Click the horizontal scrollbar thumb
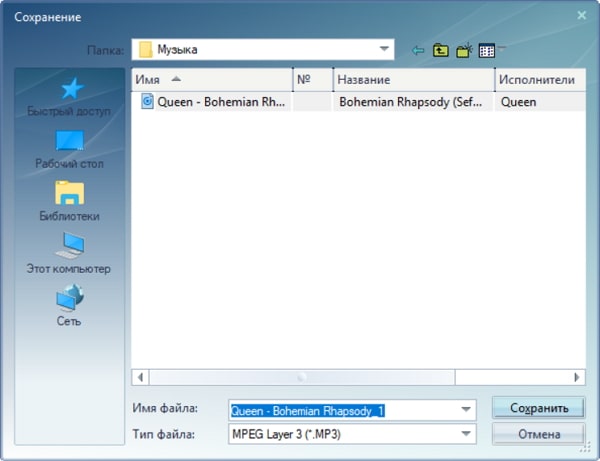The height and width of the screenshot is (461, 600). point(302,377)
